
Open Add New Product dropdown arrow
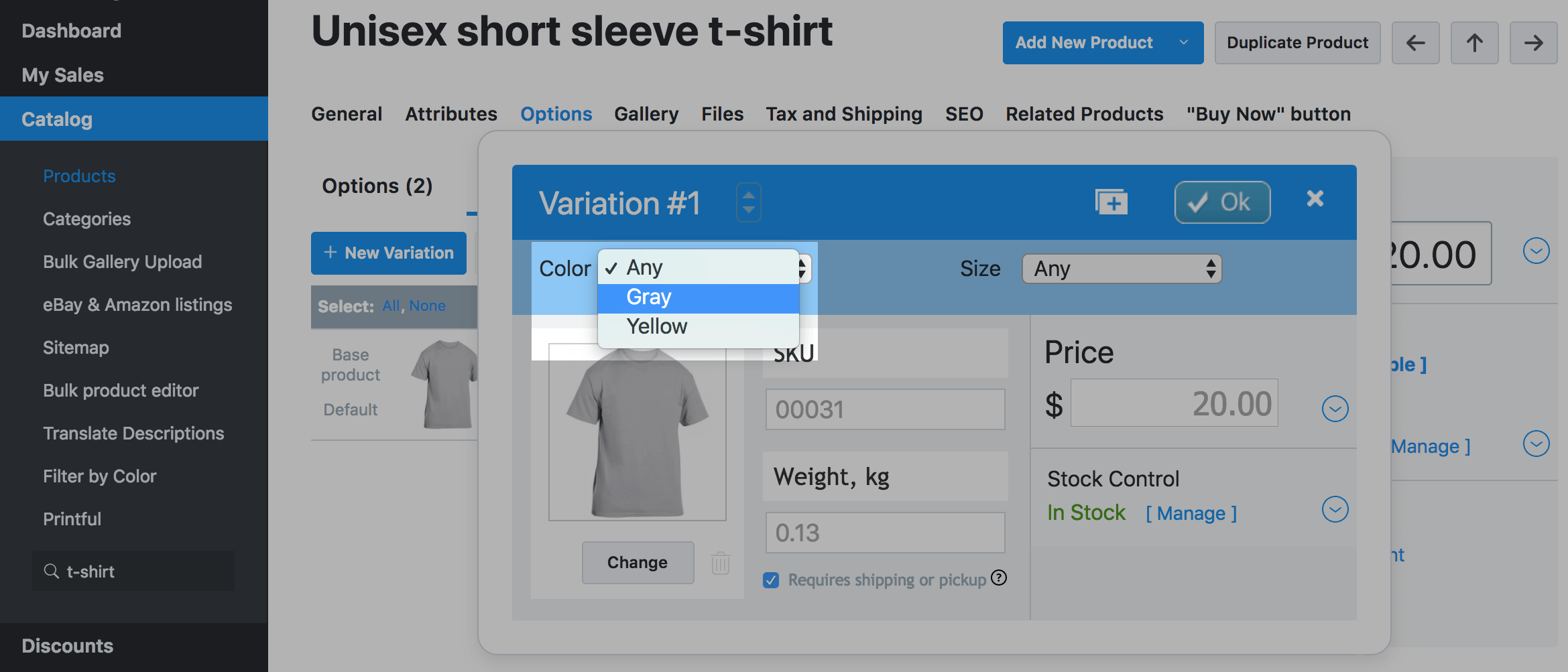point(1184,43)
